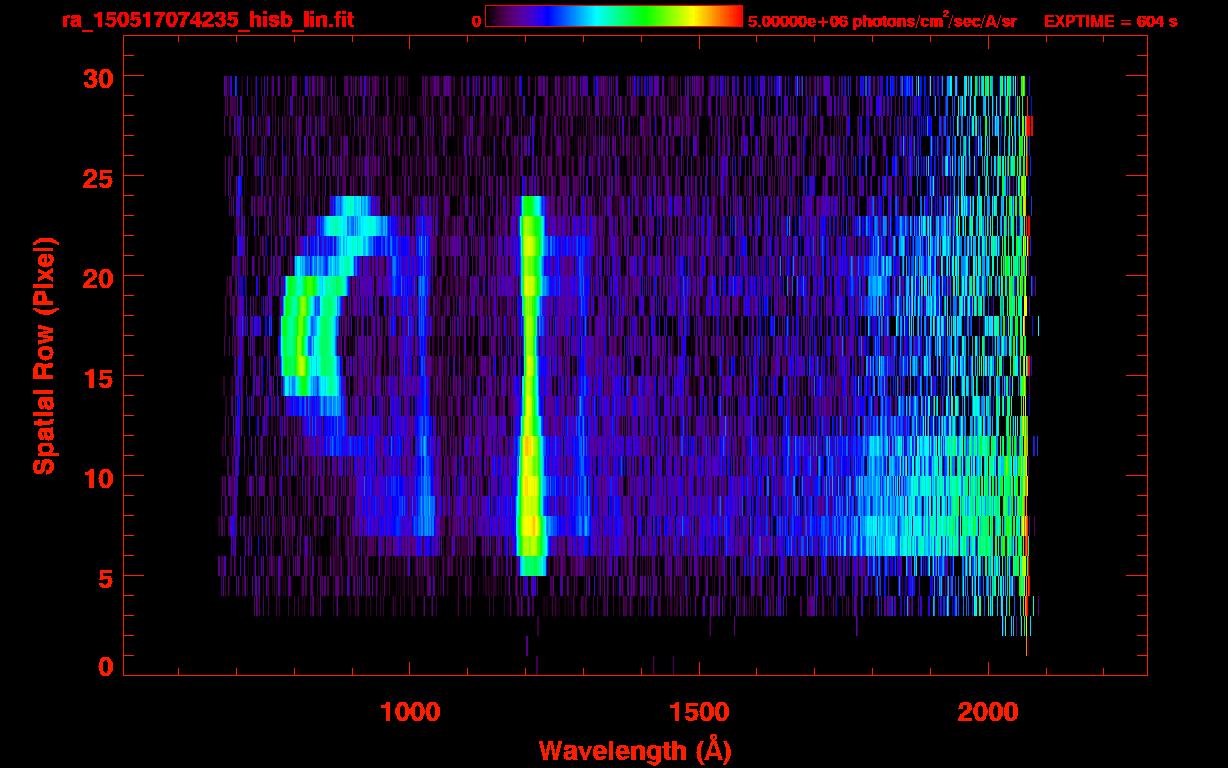This screenshot has height=768, width=1228.
Task: Click the 2000 tick label on wavelength axis
Action: (988, 712)
